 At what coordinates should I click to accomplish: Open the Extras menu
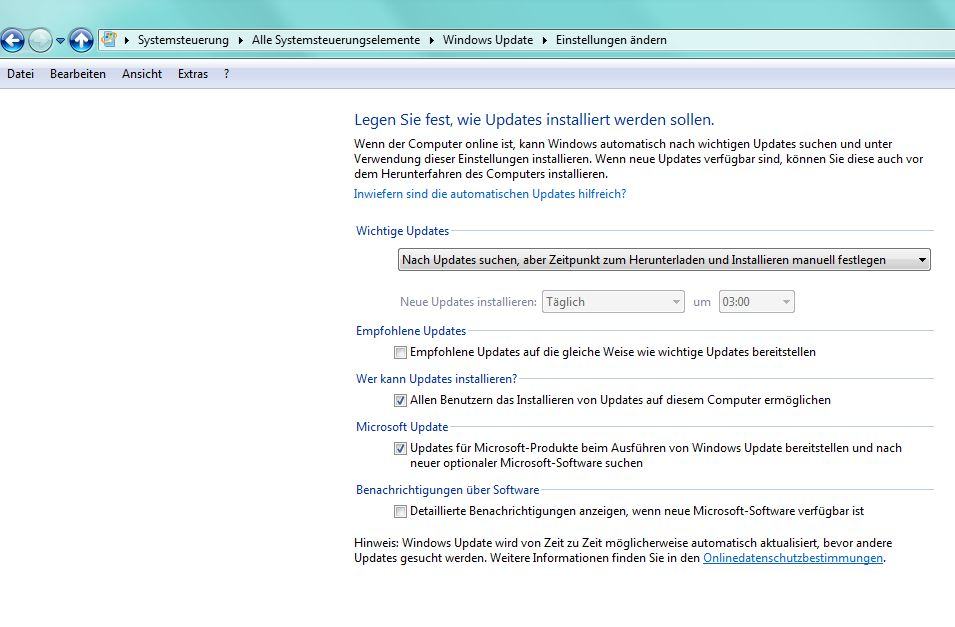pyautogui.click(x=193, y=74)
